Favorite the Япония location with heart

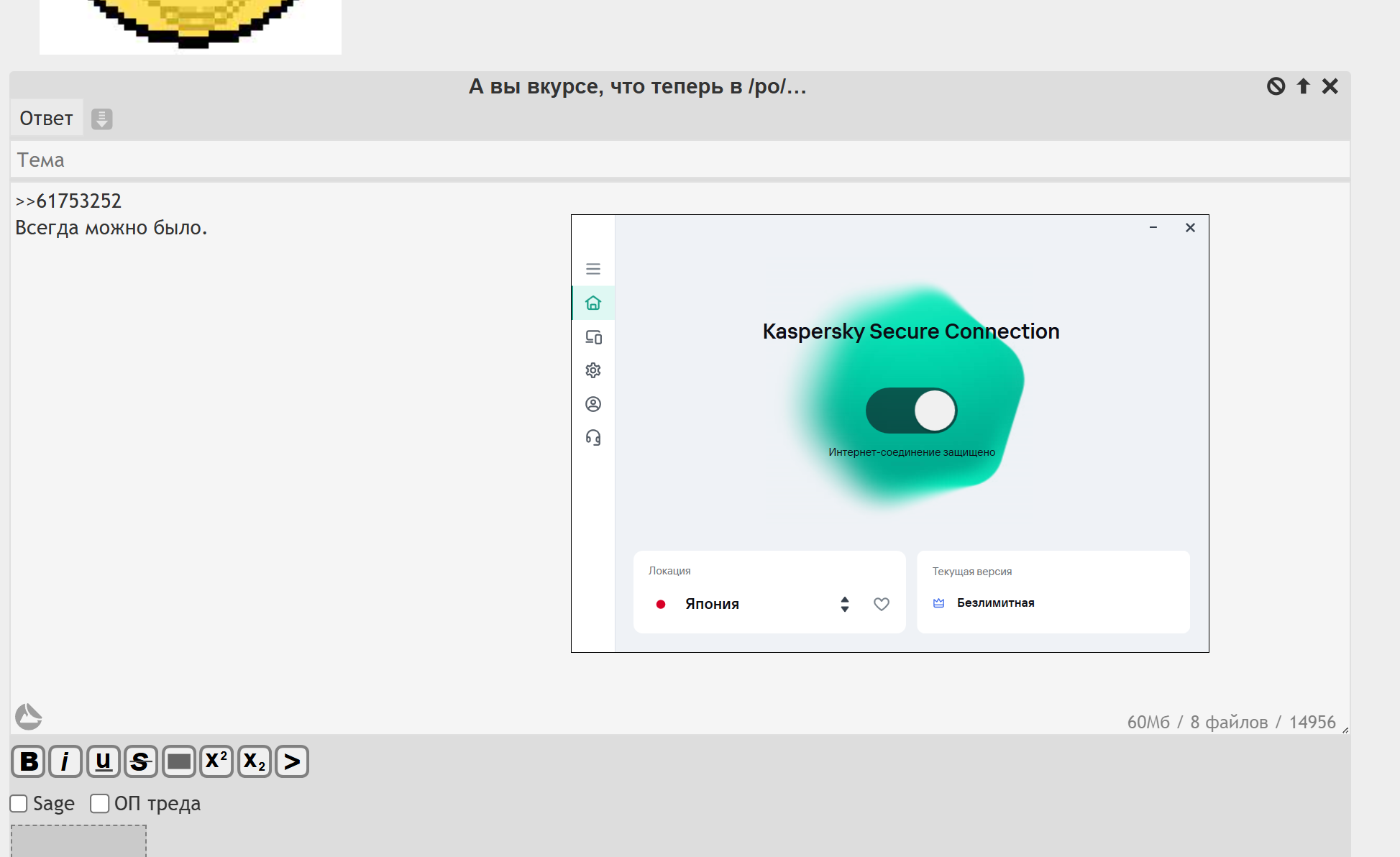882,604
